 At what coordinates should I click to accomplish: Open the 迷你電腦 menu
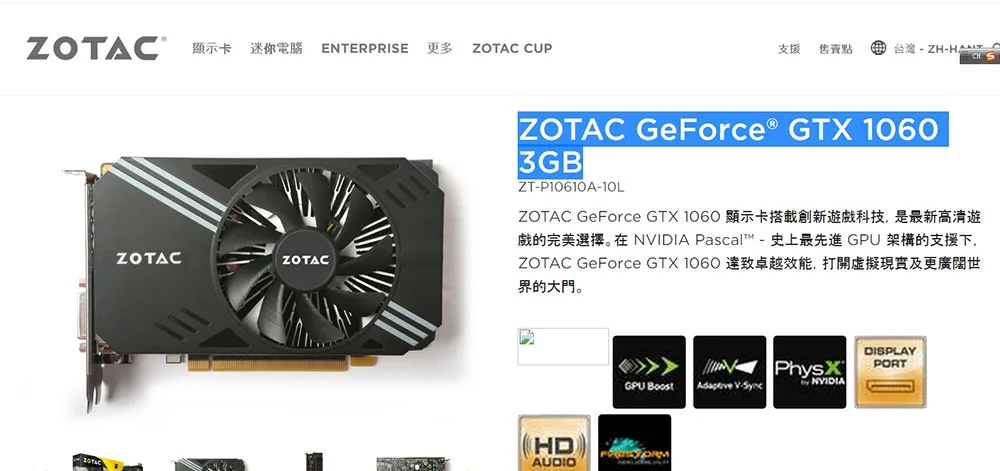[x=276, y=48]
